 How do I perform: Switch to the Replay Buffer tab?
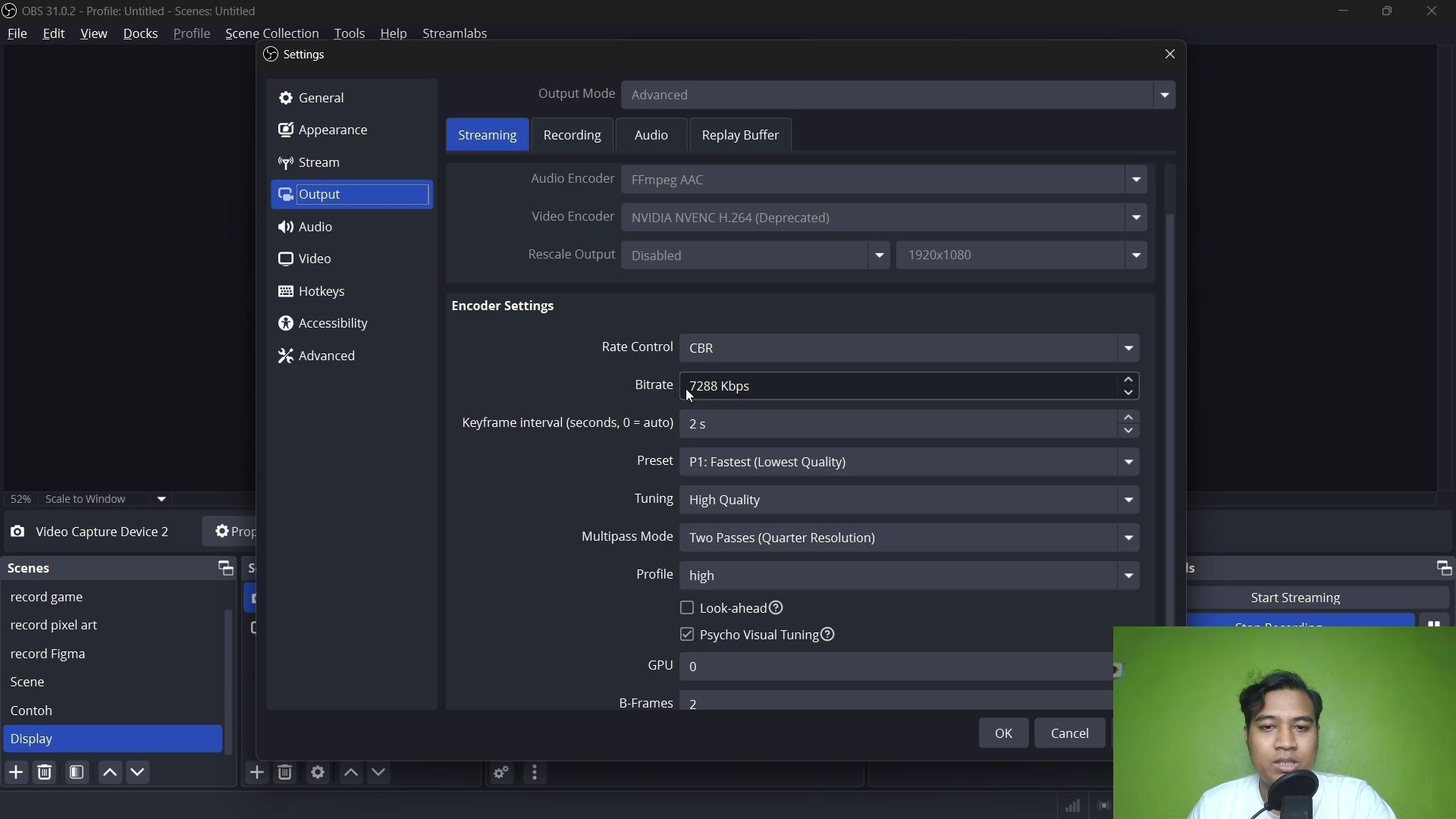tap(741, 136)
